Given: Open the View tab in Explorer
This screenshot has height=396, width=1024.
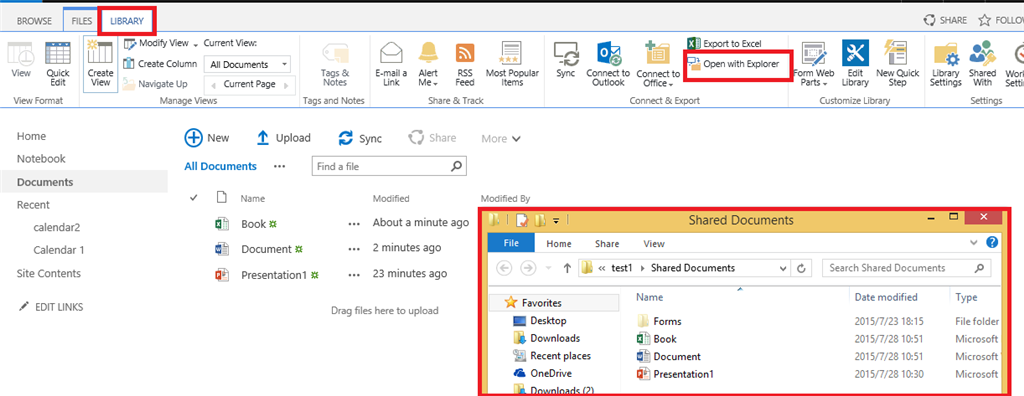Looking at the screenshot, I should click(x=654, y=244).
